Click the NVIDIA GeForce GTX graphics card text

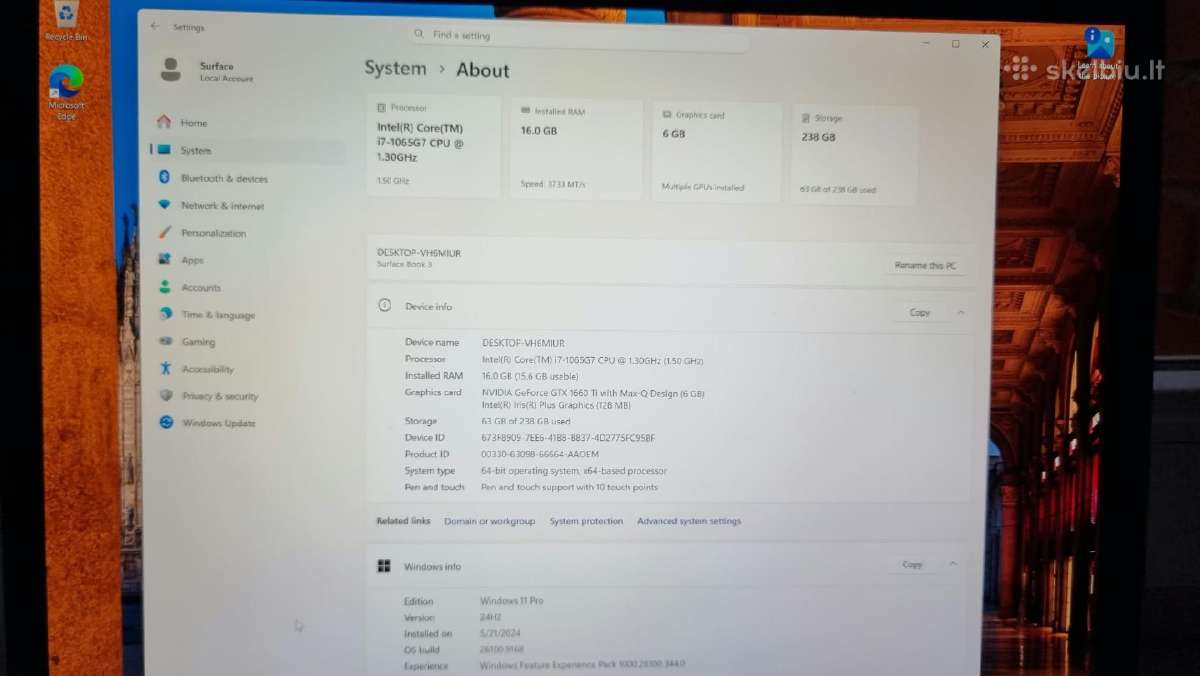pyautogui.click(x=593, y=393)
